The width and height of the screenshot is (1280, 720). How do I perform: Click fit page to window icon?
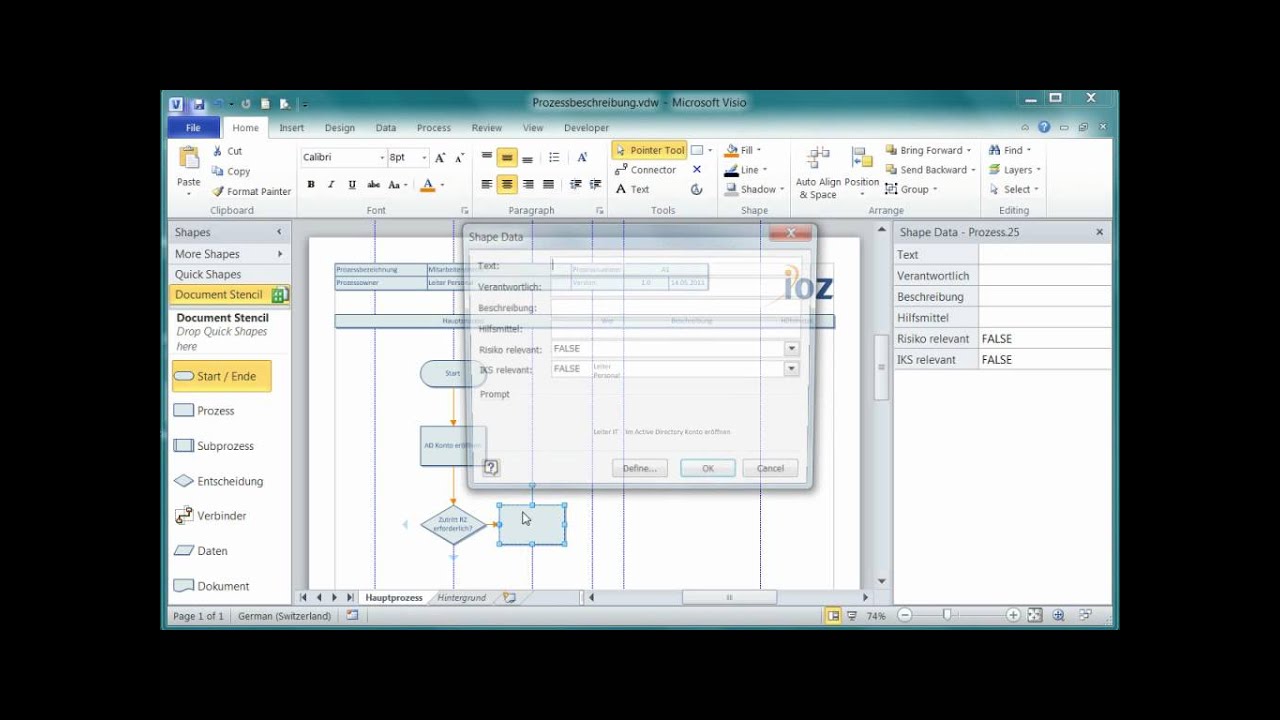tap(1035, 616)
